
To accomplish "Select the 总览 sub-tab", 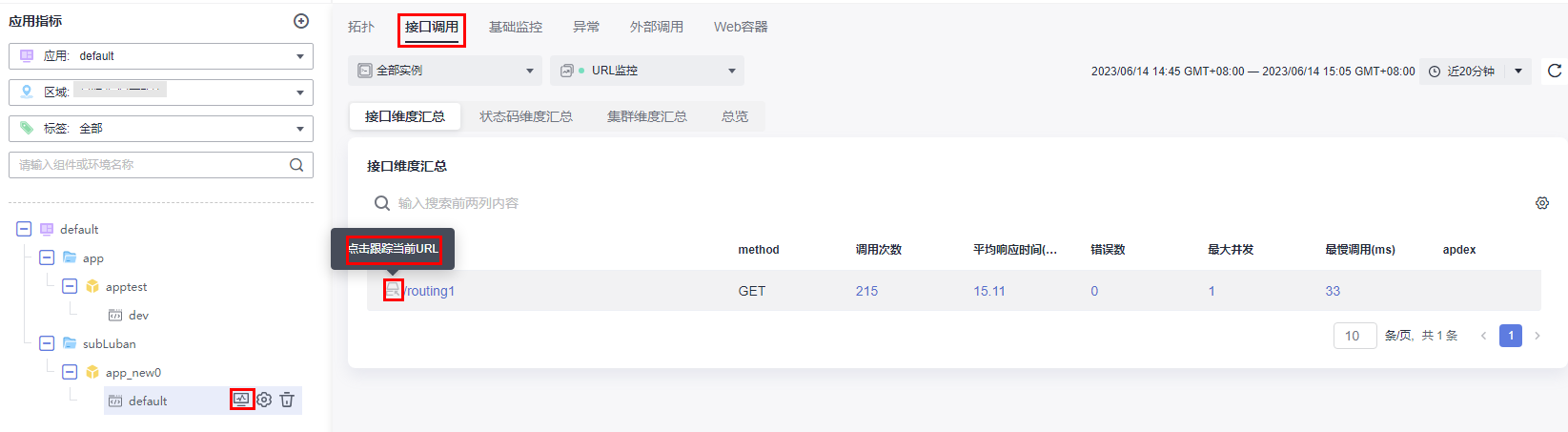I will [x=735, y=116].
